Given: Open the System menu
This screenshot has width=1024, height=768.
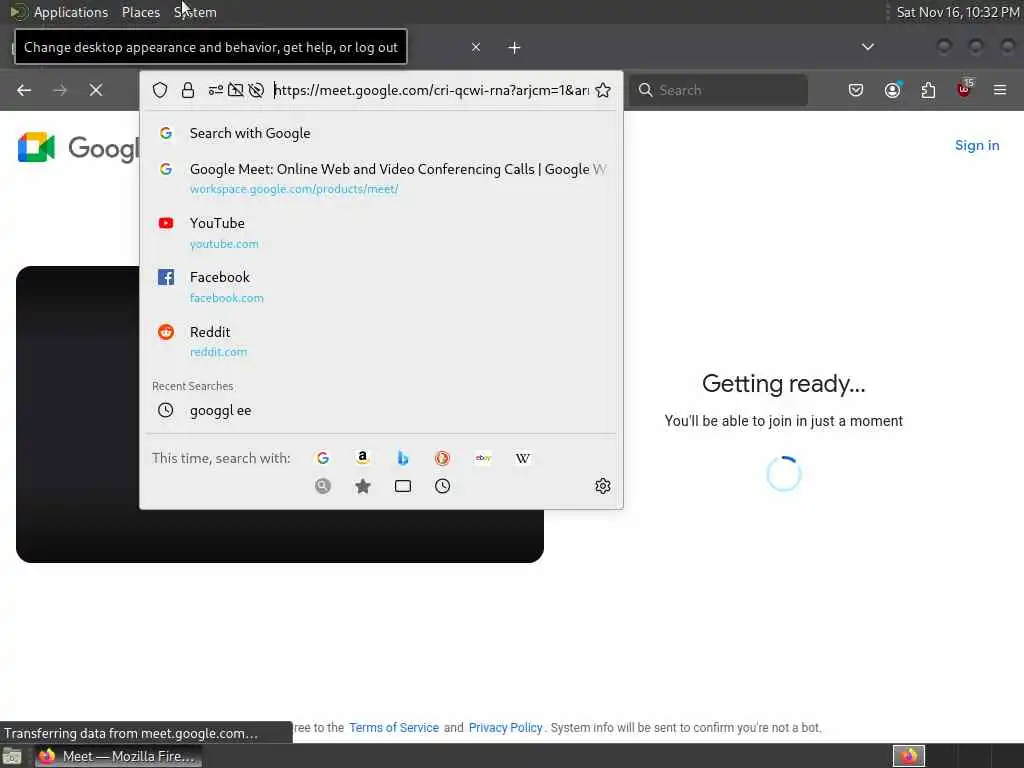Looking at the screenshot, I should click(x=195, y=12).
